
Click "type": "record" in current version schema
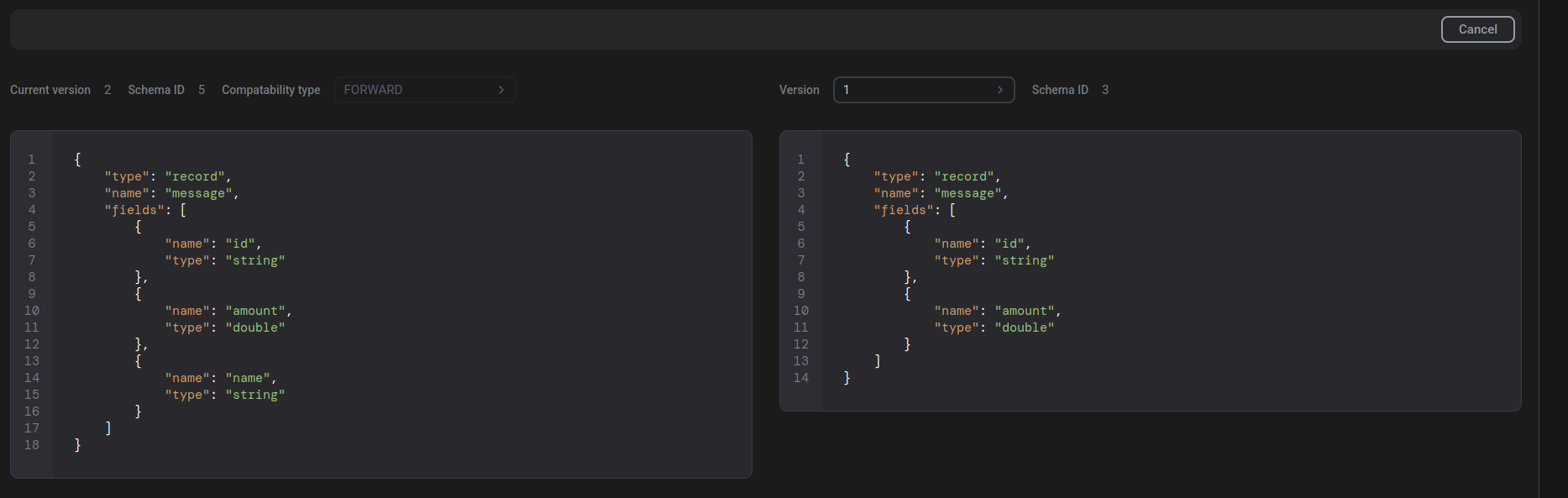(168, 176)
